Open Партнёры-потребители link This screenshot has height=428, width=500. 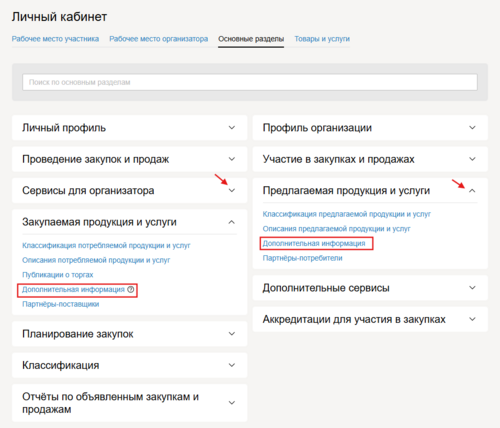point(302,258)
